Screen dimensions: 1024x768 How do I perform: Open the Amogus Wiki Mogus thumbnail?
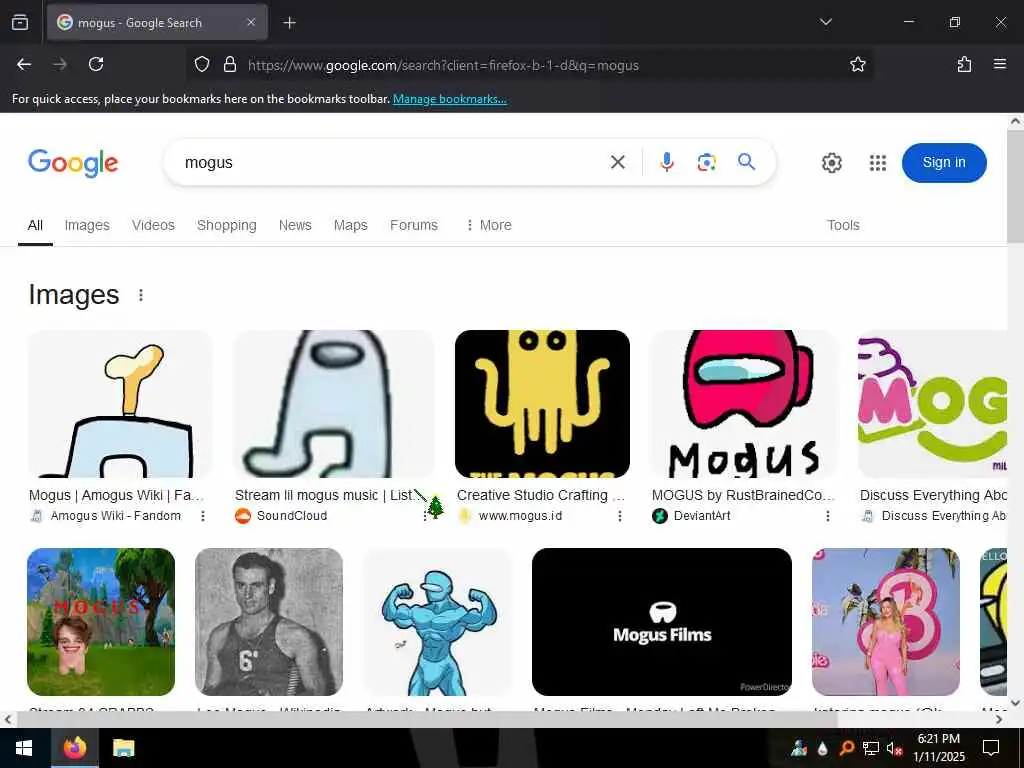click(x=120, y=404)
